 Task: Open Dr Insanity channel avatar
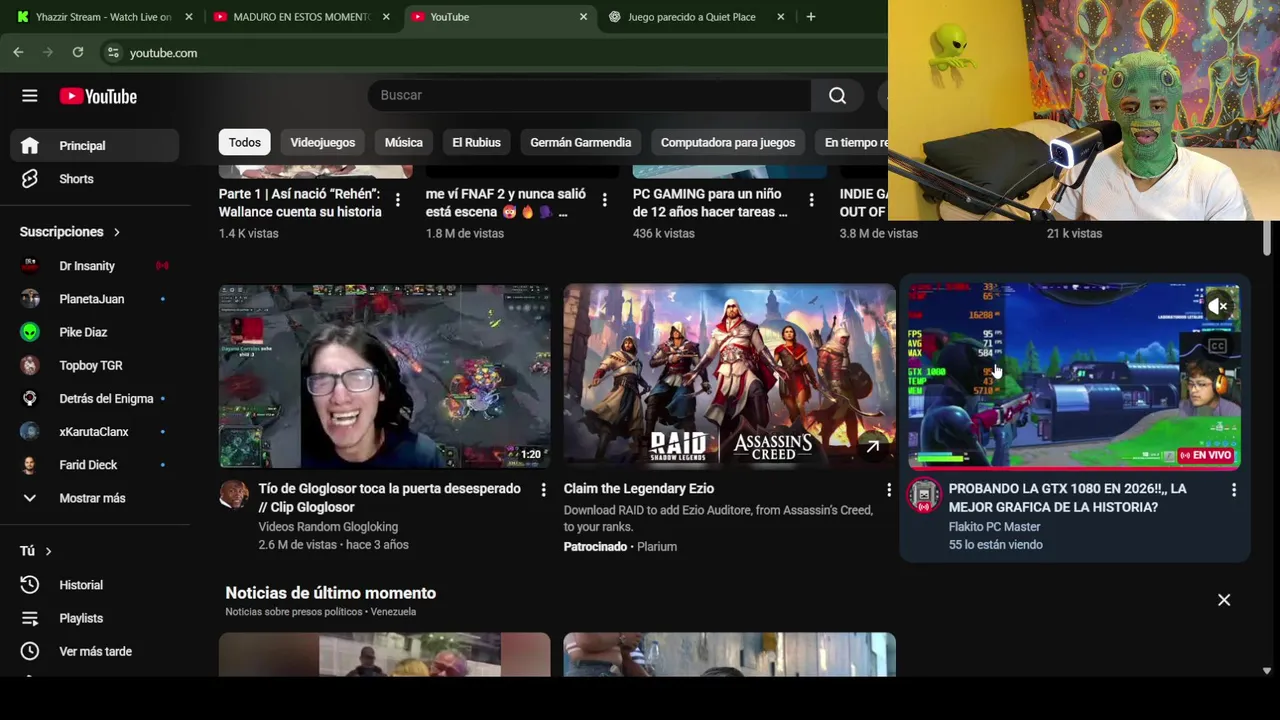tap(30, 266)
